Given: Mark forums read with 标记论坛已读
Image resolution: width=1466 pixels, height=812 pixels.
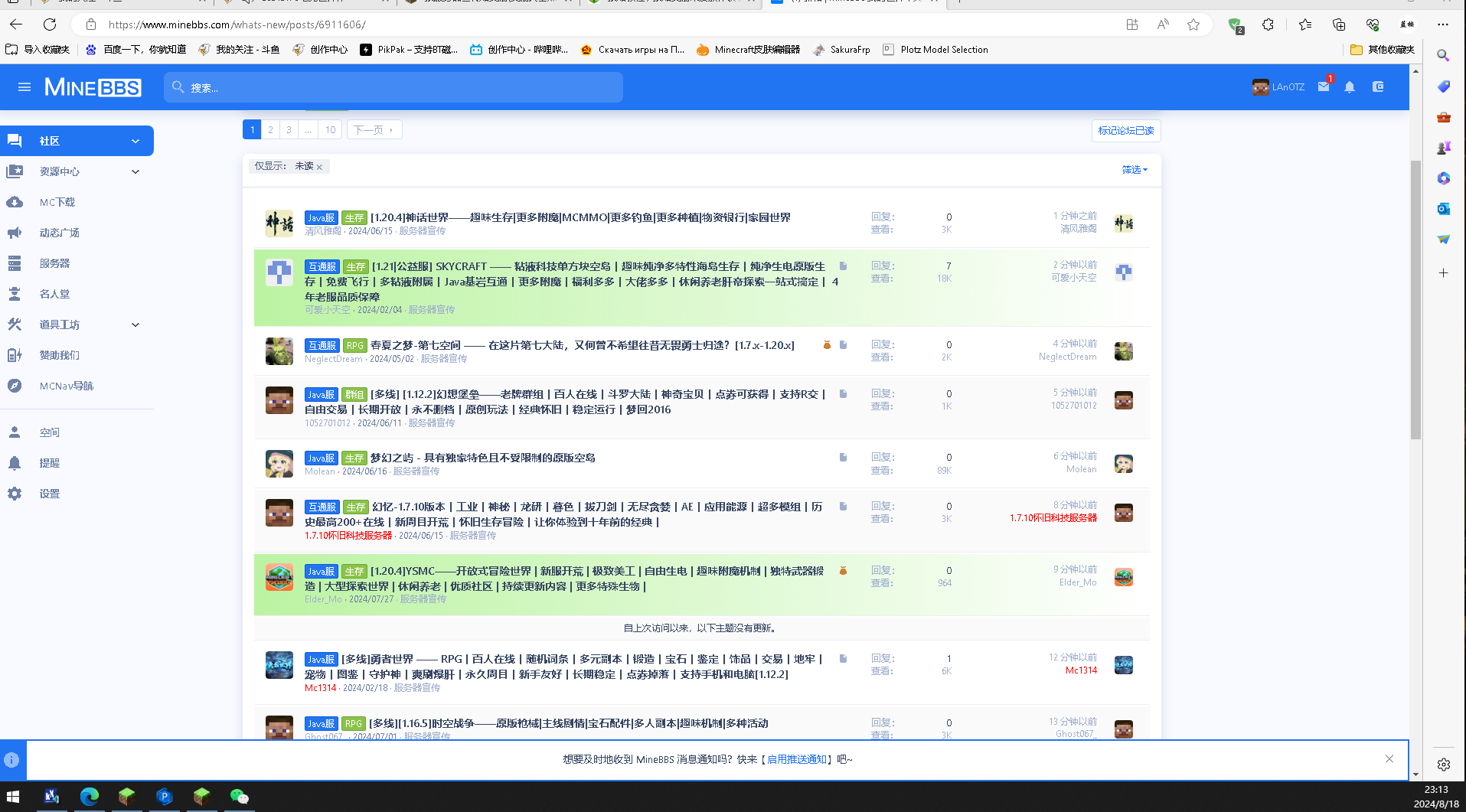Looking at the screenshot, I should pos(1125,131).
